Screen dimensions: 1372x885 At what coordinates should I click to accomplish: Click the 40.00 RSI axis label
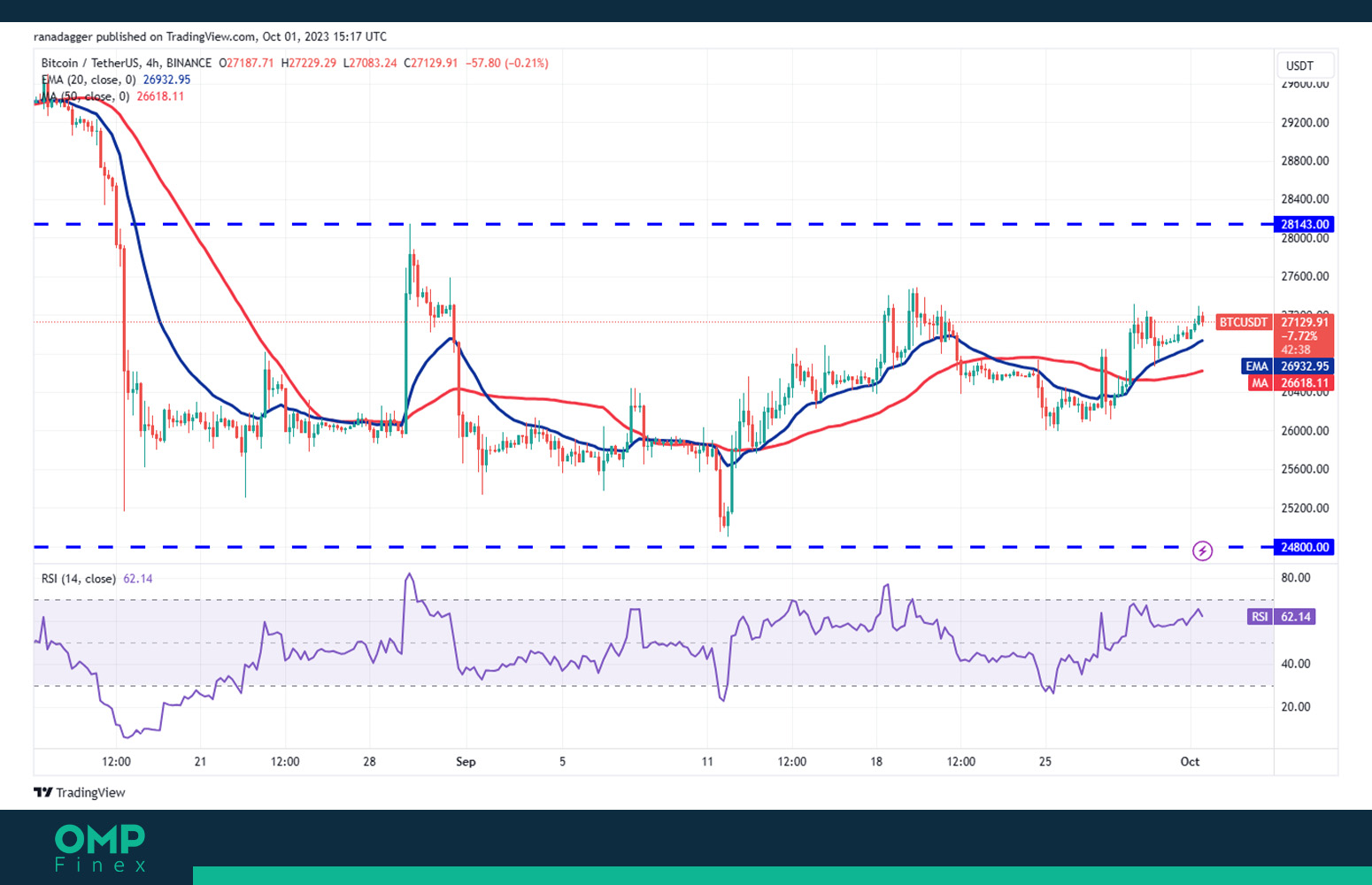(1296, 664)
